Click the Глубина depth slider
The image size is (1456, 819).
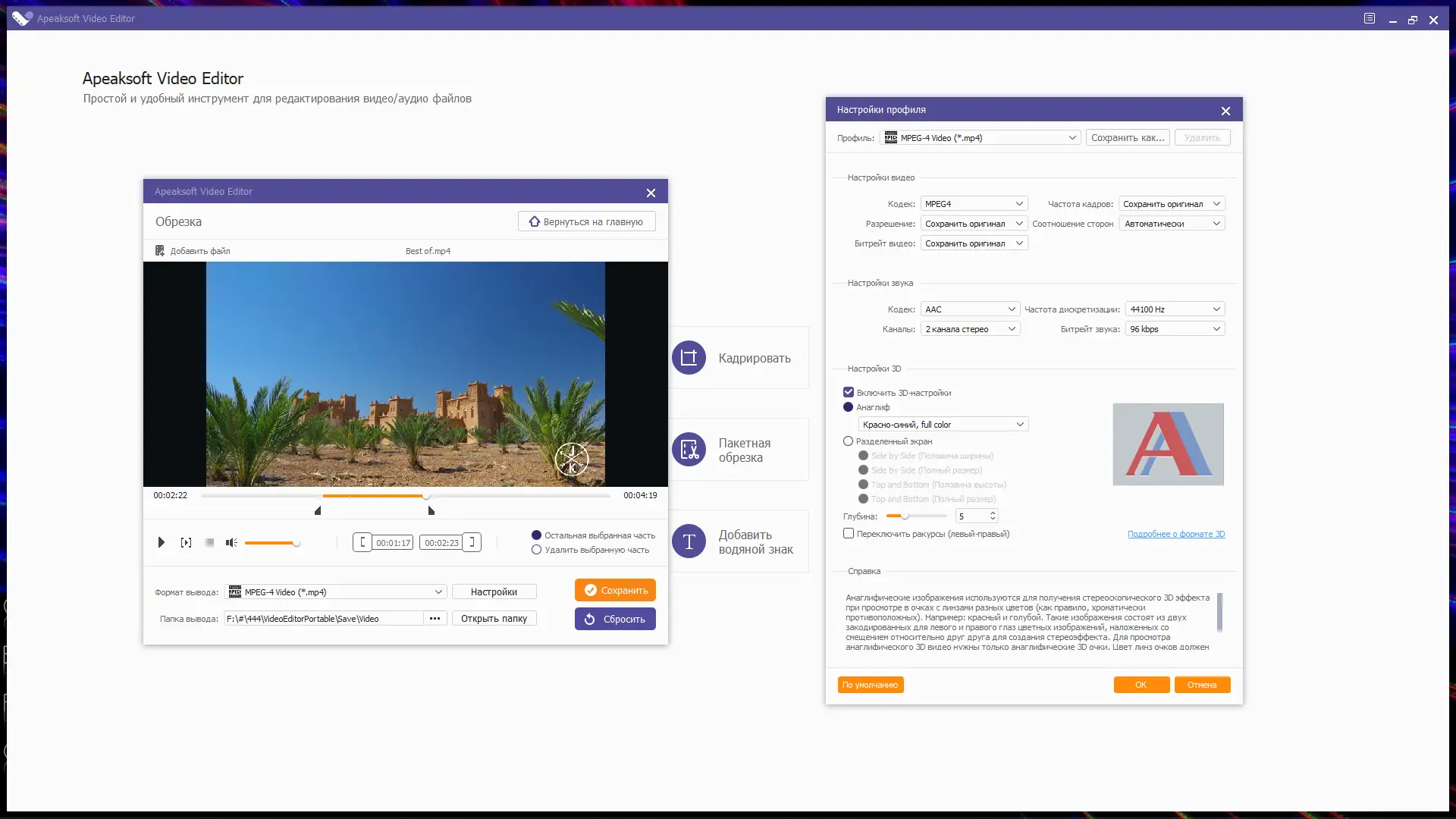(x=916, y=516)
